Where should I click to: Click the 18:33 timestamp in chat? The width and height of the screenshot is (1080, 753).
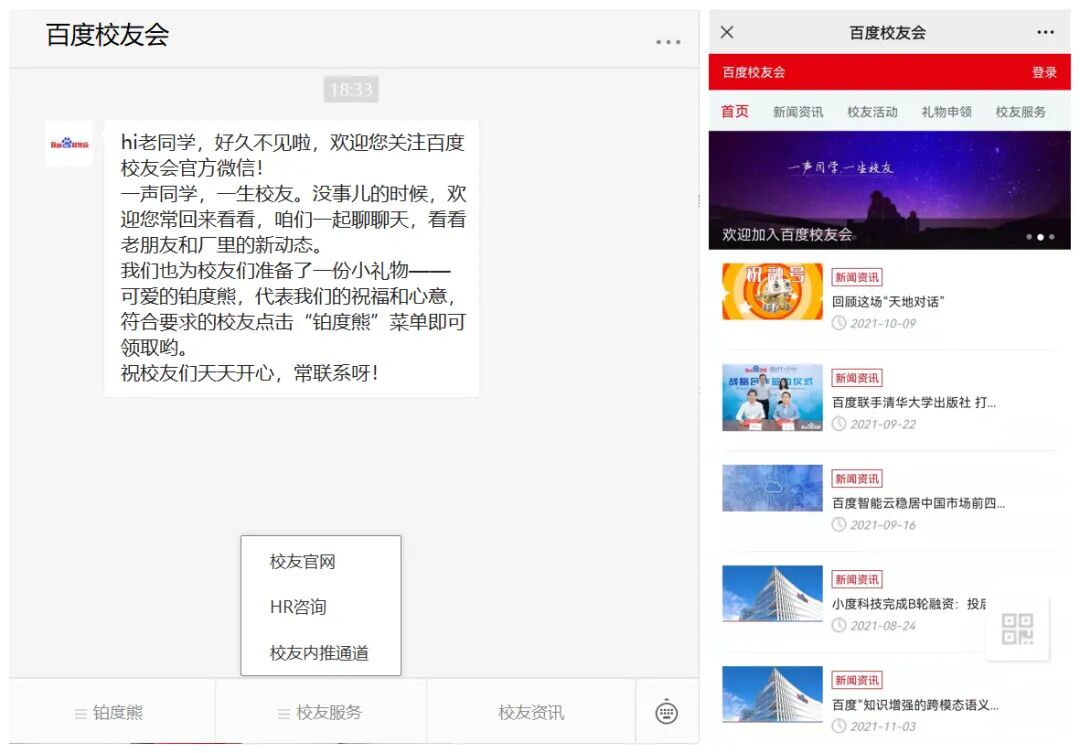[351, 89]
